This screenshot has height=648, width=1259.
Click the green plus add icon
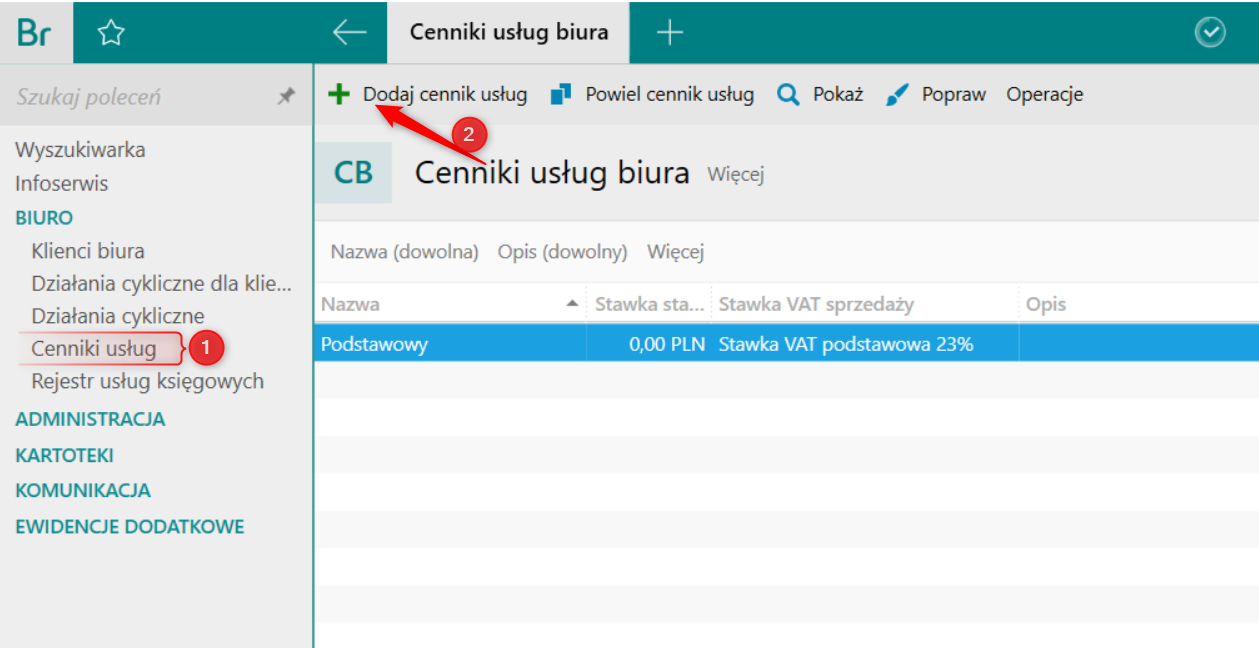pyautogui.click(x=339, y=94)
